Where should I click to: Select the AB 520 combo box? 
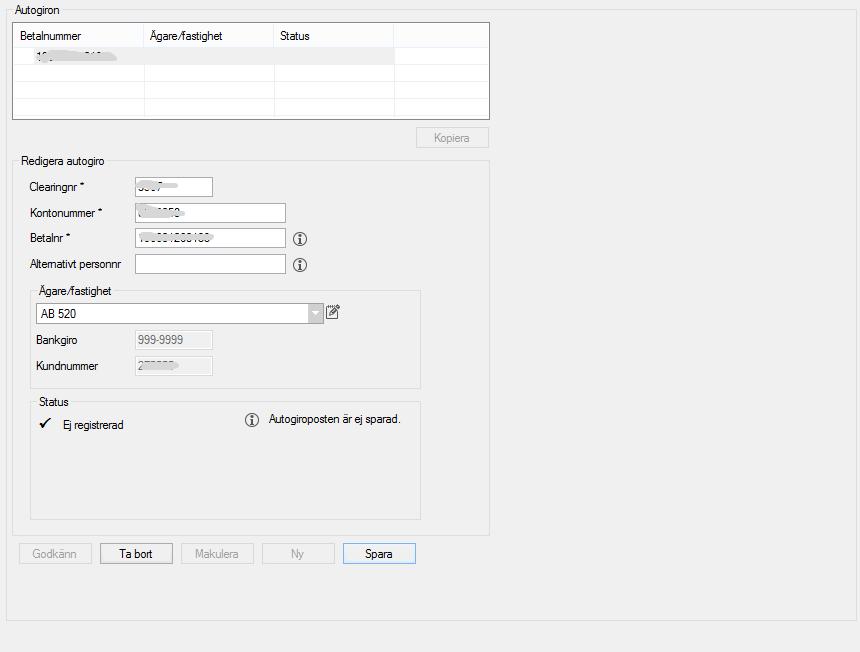(x=179, y=314)
